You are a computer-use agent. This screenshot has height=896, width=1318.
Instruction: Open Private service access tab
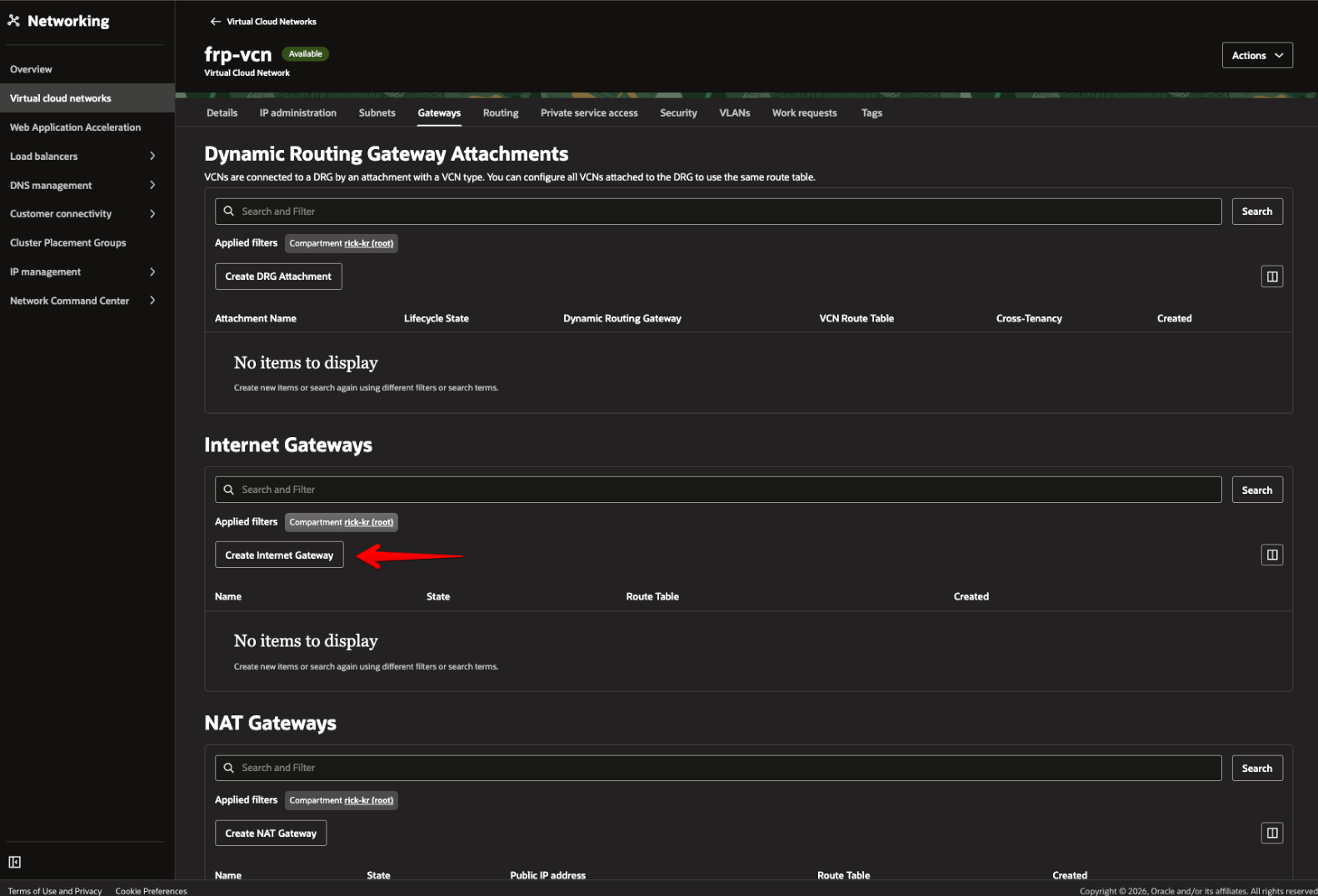(589, 113)
